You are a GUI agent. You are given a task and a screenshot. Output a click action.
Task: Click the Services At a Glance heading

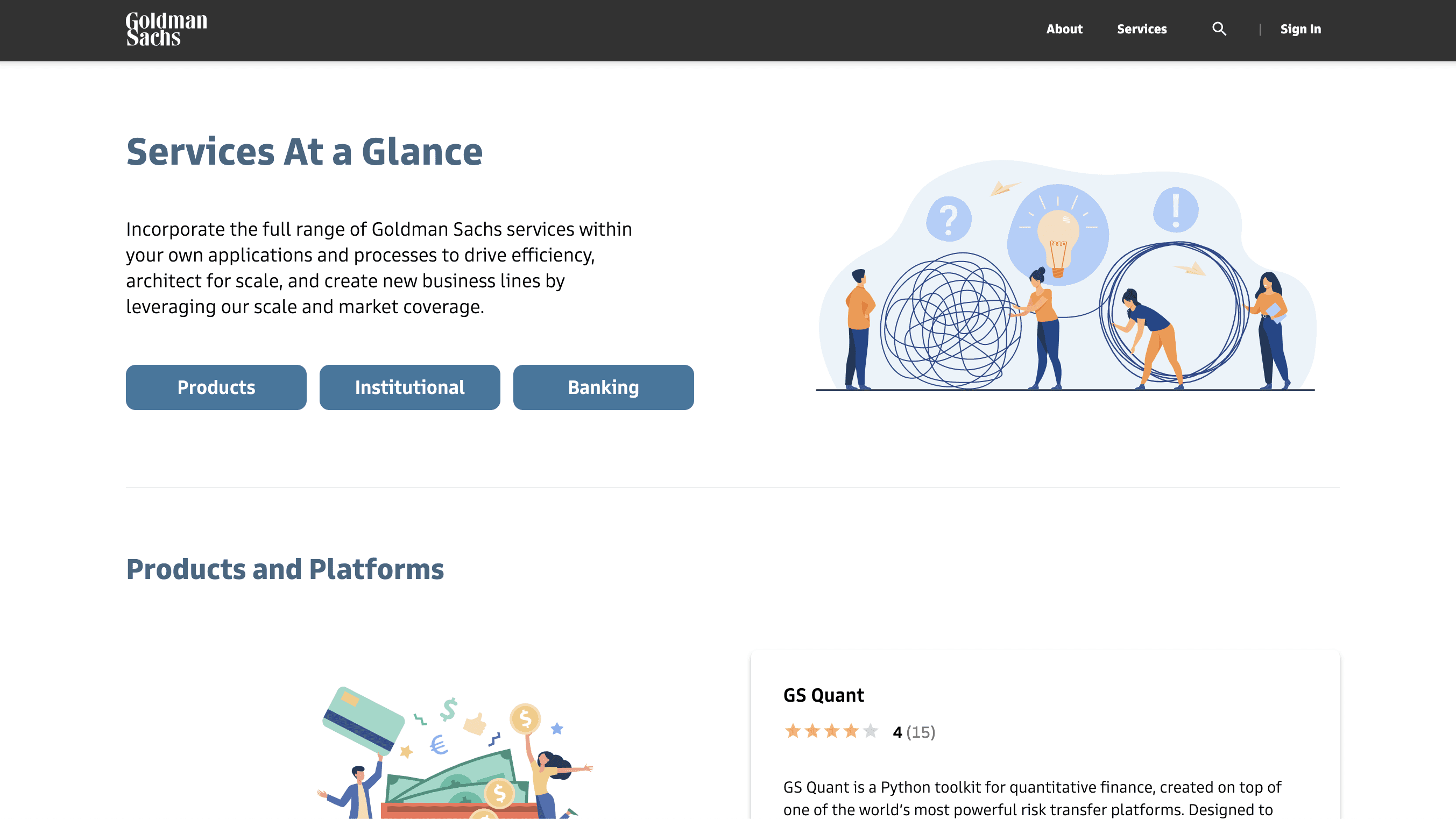[305, 151]
